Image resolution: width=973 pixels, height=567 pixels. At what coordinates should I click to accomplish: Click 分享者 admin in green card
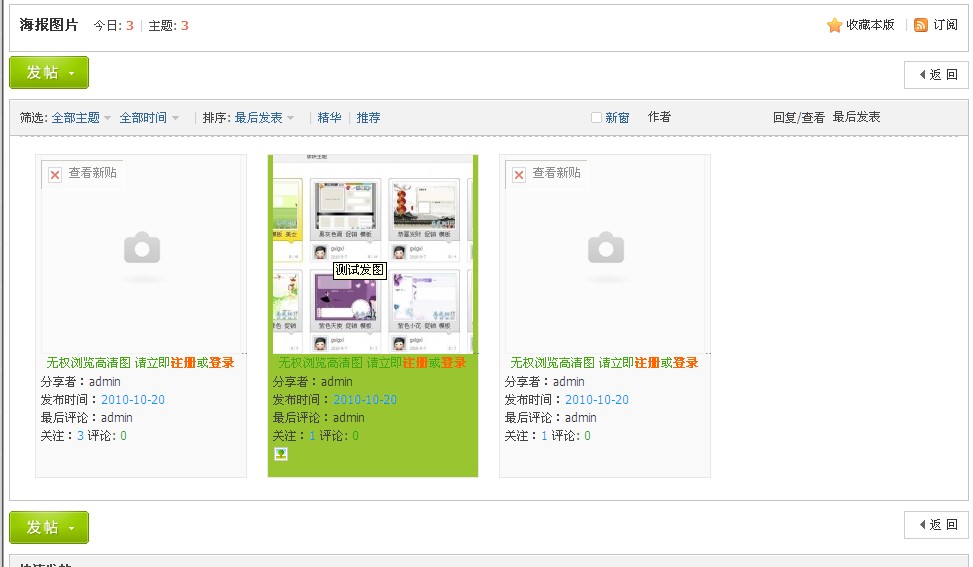pos(337,382)
